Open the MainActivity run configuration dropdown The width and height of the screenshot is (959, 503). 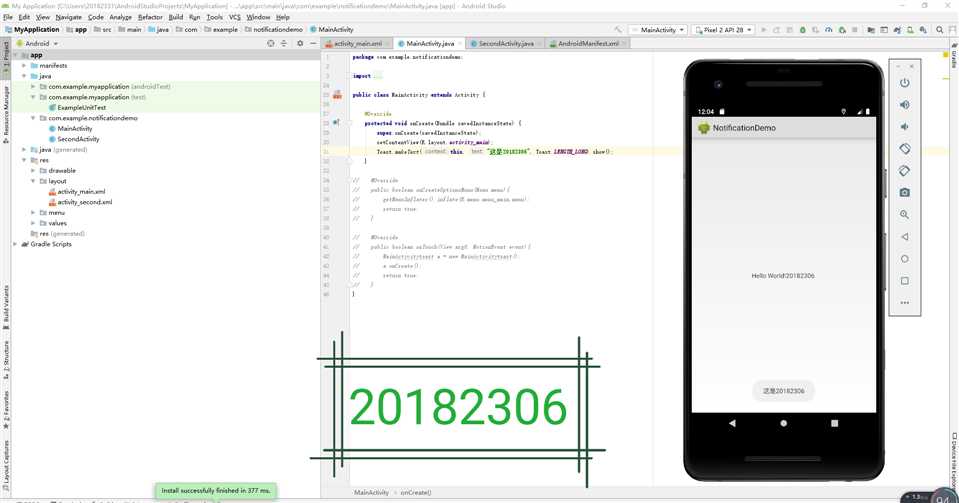click(x=659, y=29)
